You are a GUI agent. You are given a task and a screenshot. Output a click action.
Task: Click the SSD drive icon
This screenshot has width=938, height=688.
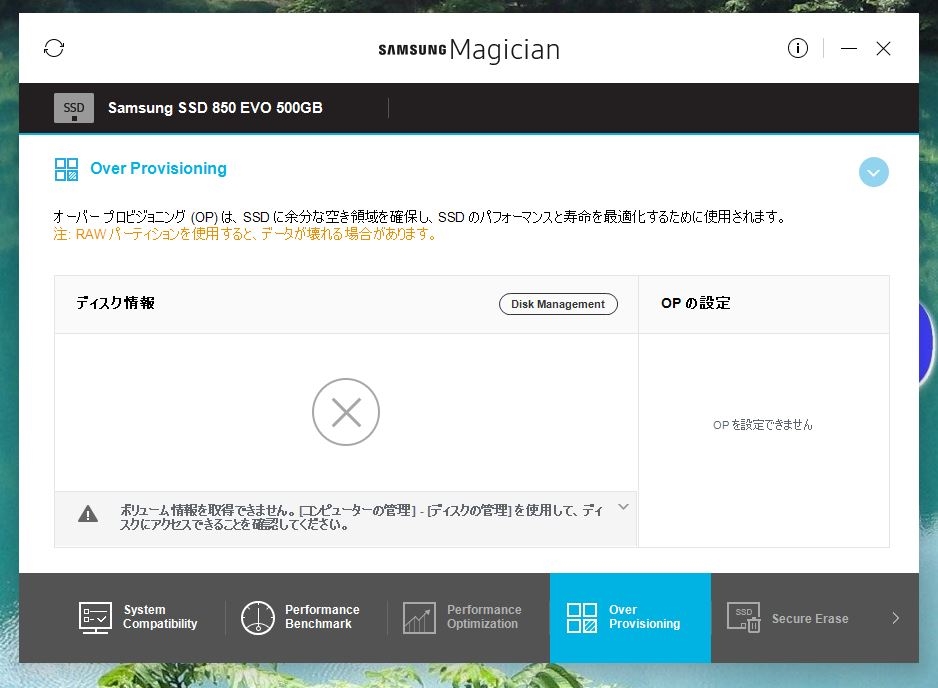74,108
